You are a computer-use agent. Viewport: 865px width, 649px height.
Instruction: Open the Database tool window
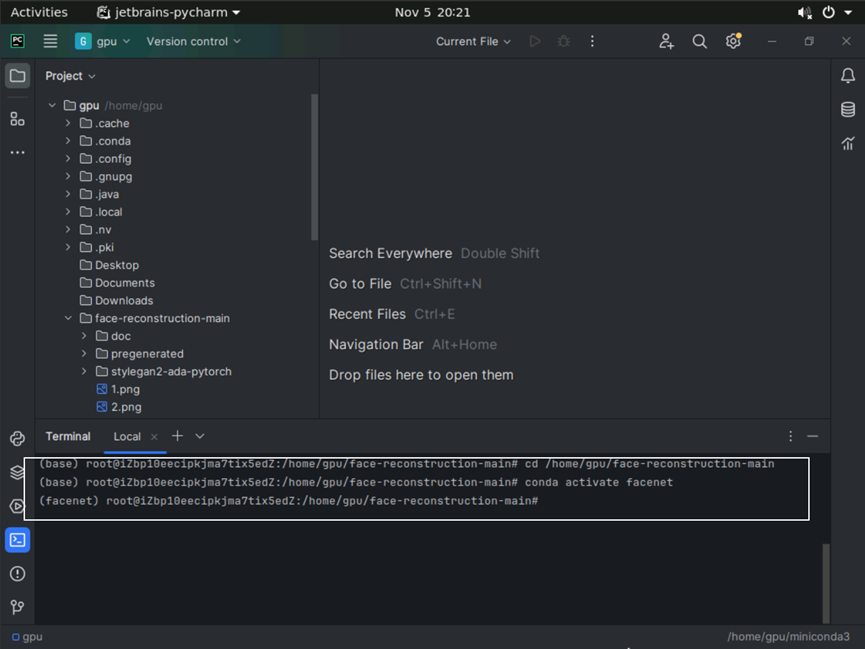(x=848, y=109)
